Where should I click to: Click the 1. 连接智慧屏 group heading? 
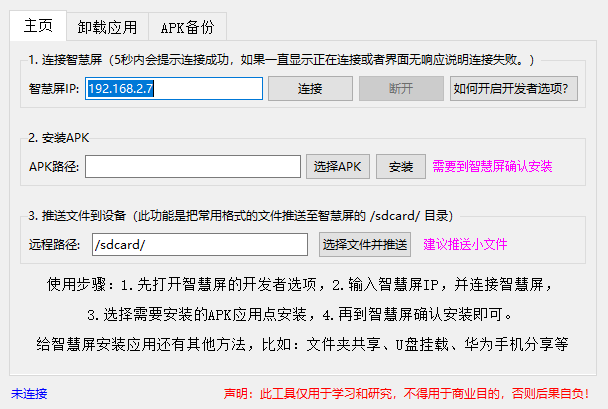click(x=66, y=60)
